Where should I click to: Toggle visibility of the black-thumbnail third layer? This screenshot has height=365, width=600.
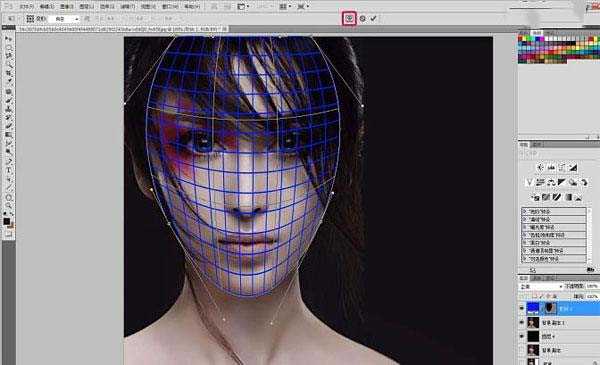tap(522, 336)
